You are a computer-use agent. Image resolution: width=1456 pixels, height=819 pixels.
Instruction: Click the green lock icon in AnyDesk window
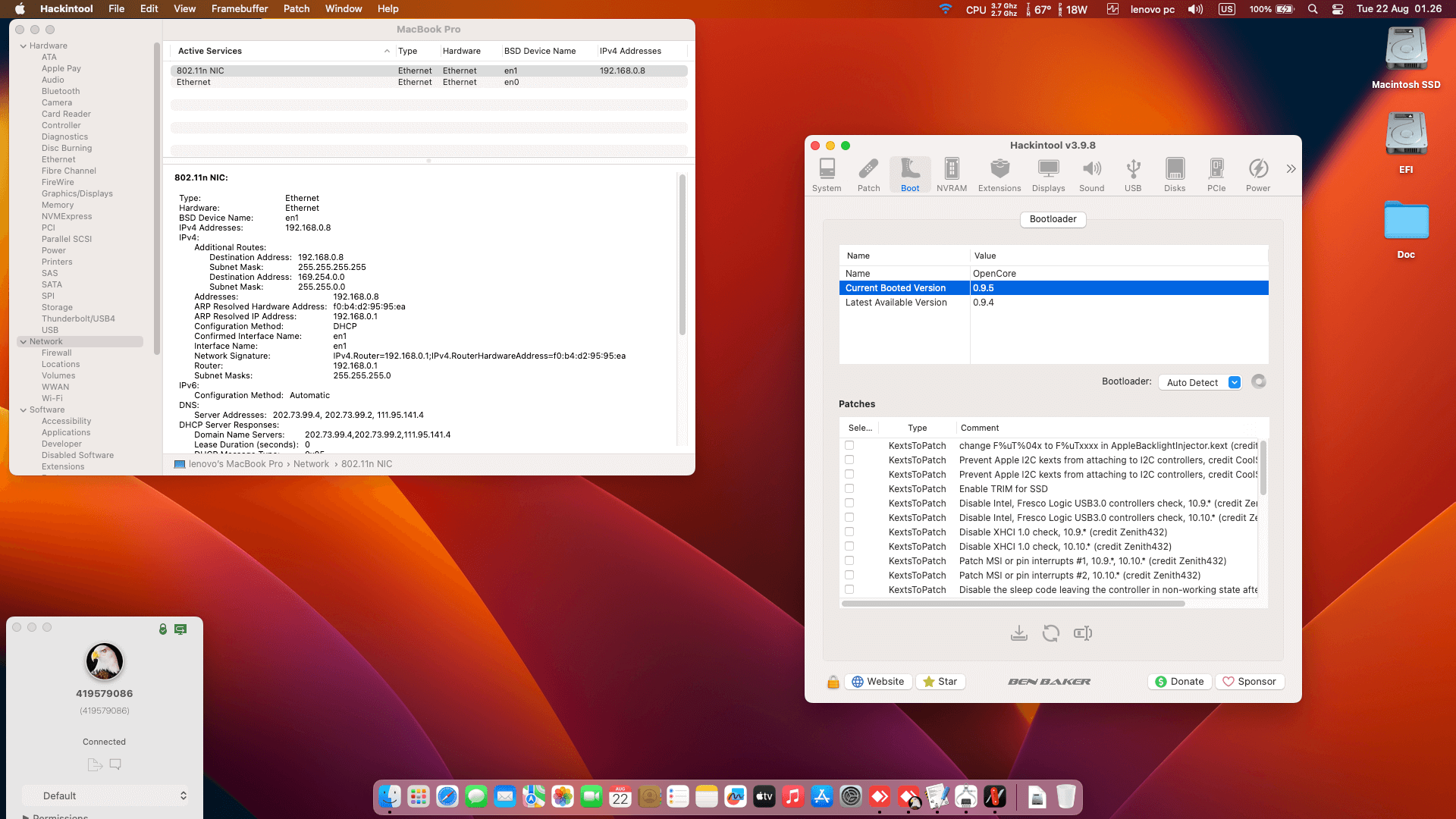[163, 629]
